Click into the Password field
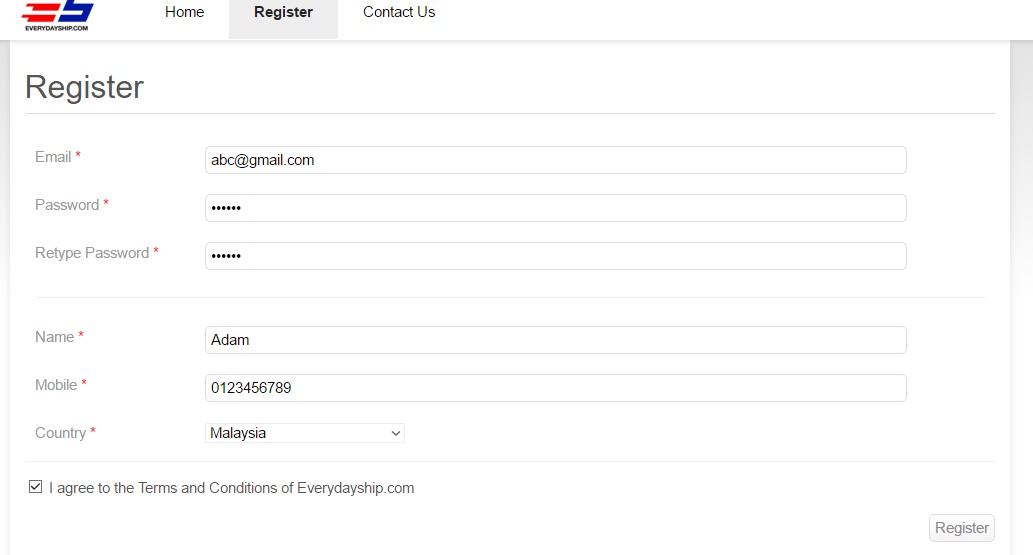 (555, 208)
